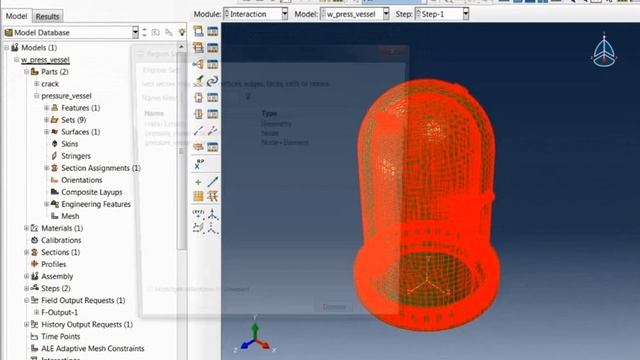Collapse the Parts (2) tree node
Screen dimensions: 640x360
coord(27,71)
